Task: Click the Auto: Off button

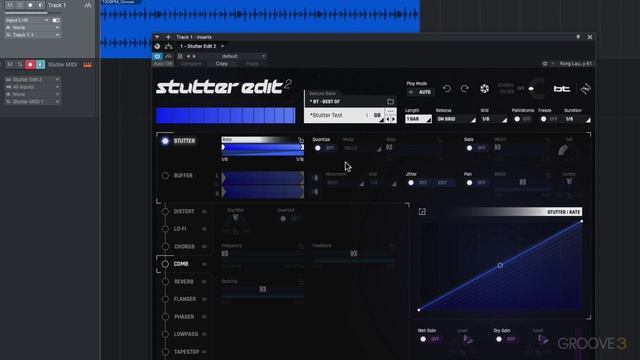Action: point(163,64)
